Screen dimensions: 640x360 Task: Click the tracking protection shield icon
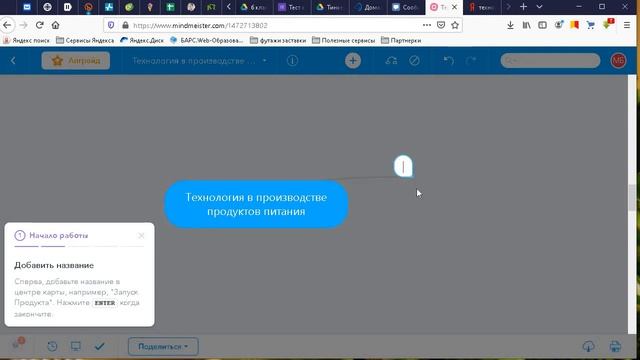(111, 25)
